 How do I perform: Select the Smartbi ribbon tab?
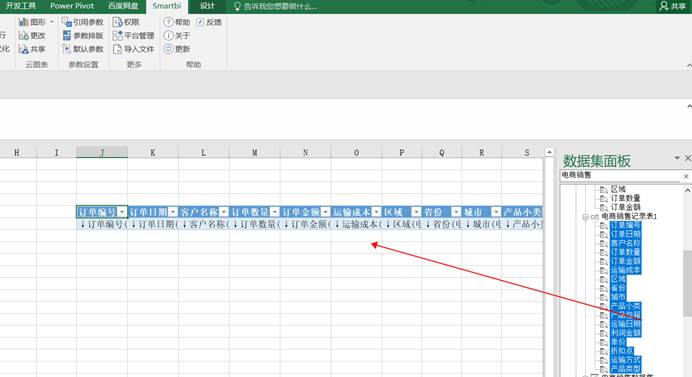click(167, 6)
